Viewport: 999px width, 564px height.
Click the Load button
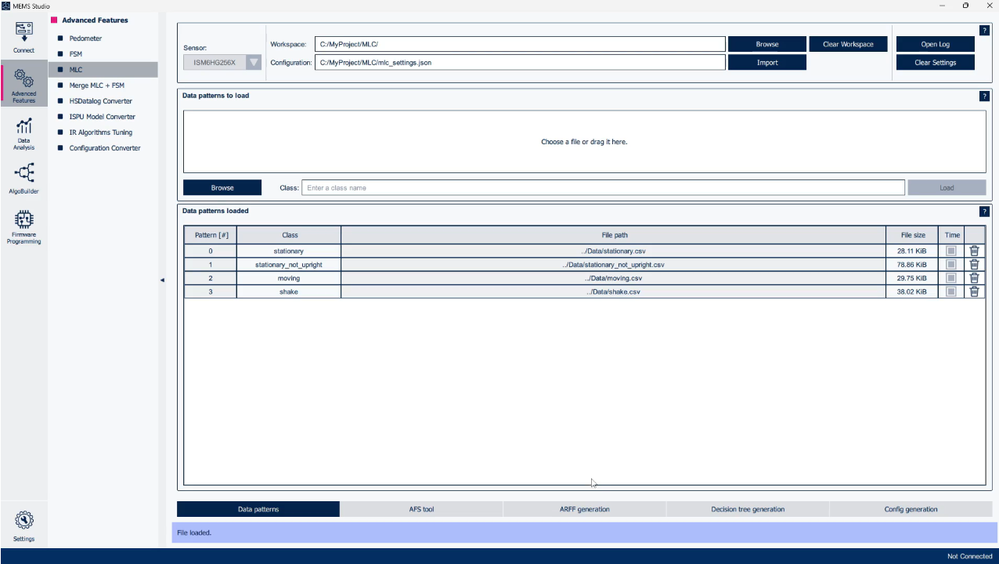947,187
